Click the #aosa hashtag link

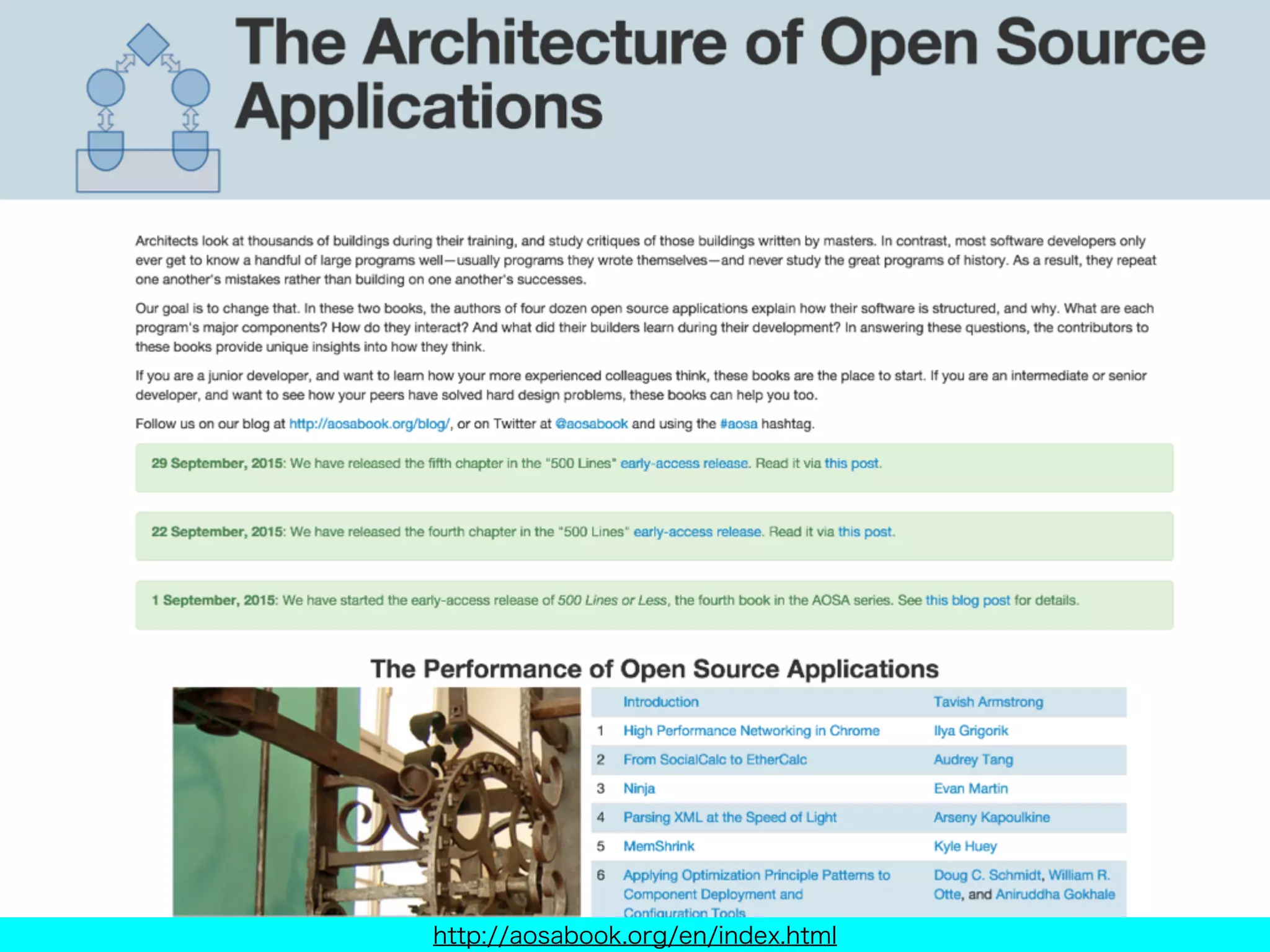click(x=739, y=424)
